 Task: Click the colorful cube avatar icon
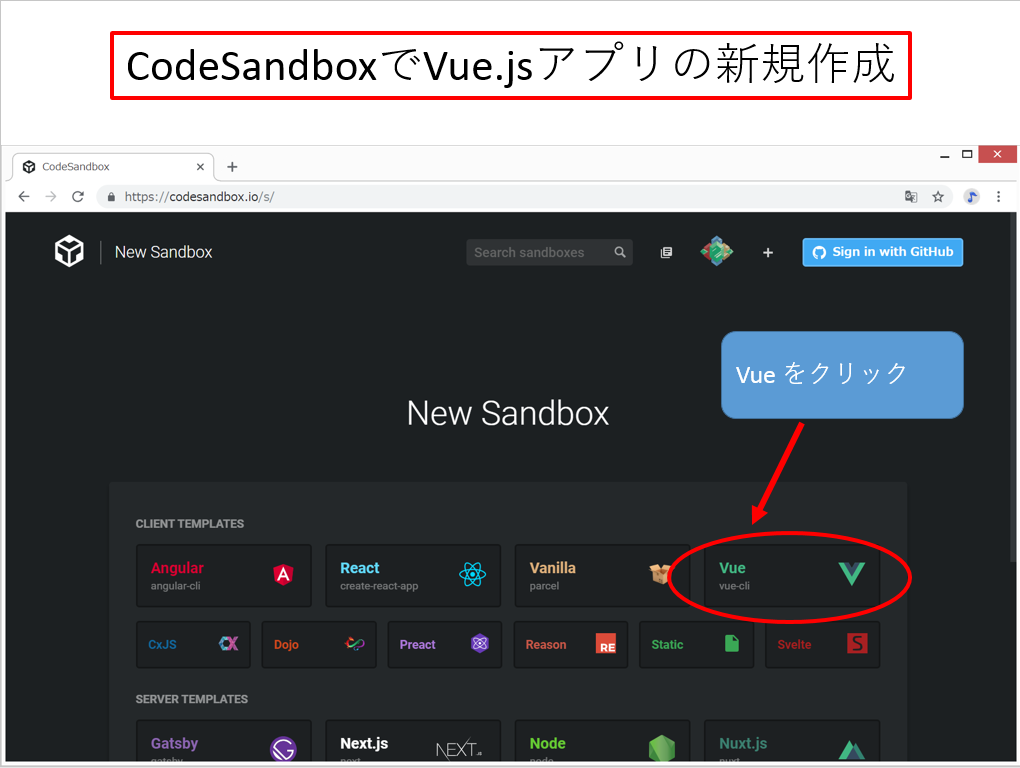tap(716, 252)
